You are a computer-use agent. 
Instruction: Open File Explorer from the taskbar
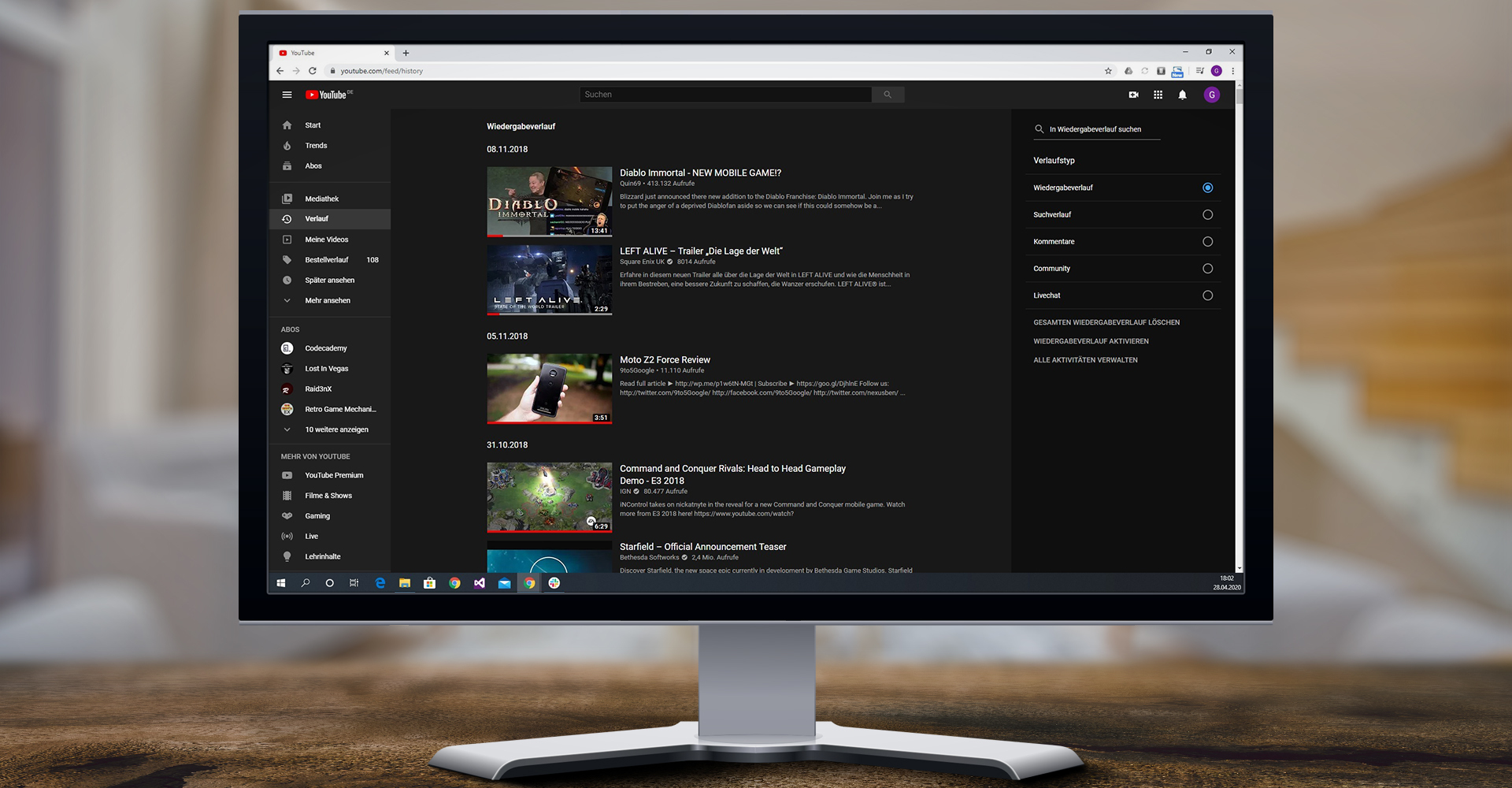tap(405, 583)
